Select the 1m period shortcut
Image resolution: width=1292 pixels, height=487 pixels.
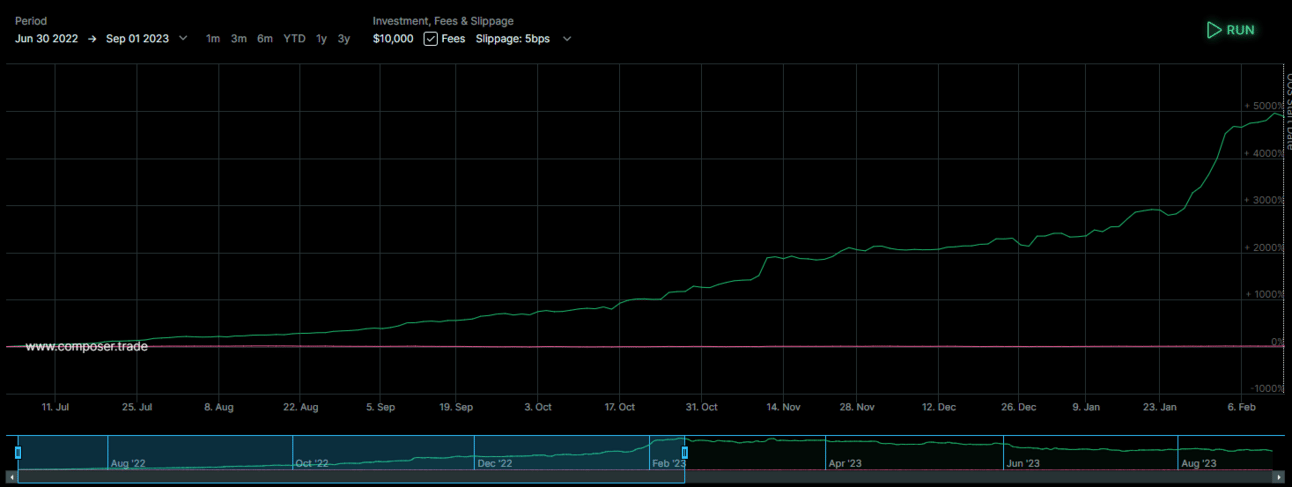213,39
